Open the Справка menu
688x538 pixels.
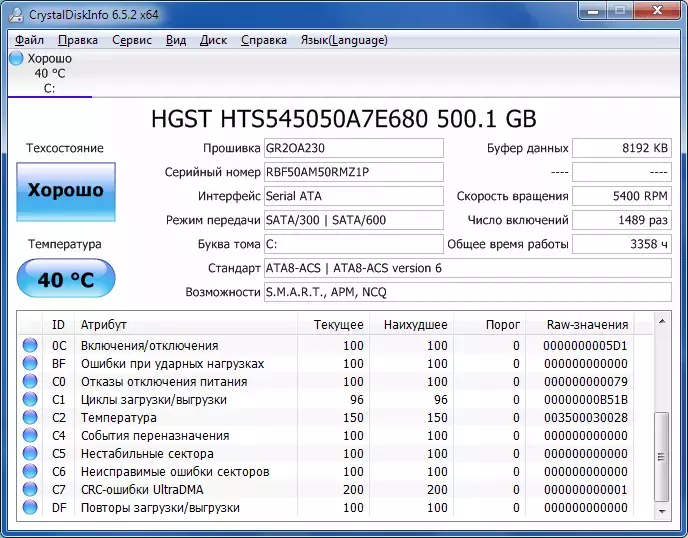pos(264,40)
